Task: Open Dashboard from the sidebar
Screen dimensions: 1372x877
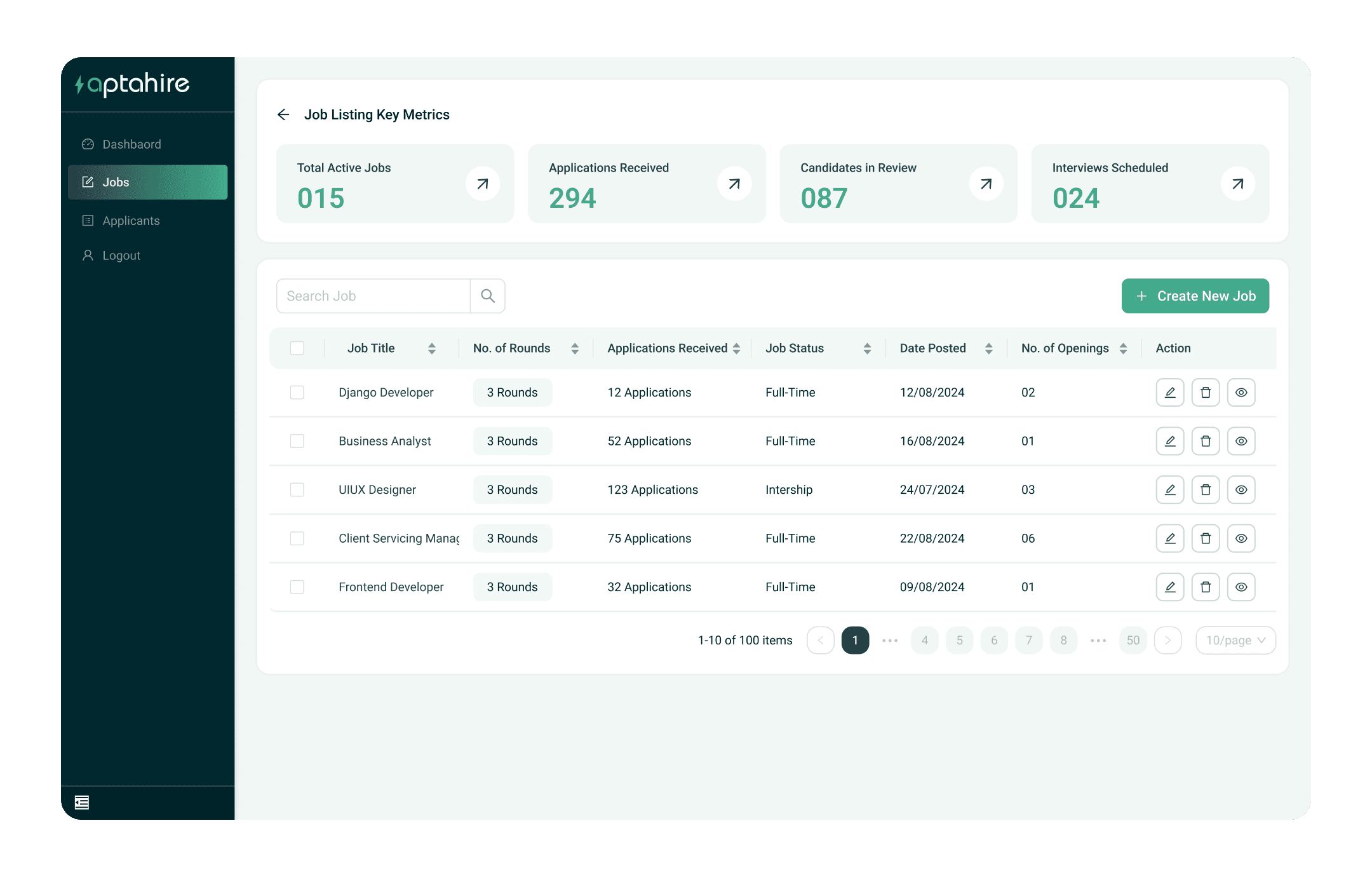Action: click(x=131, y=144)
